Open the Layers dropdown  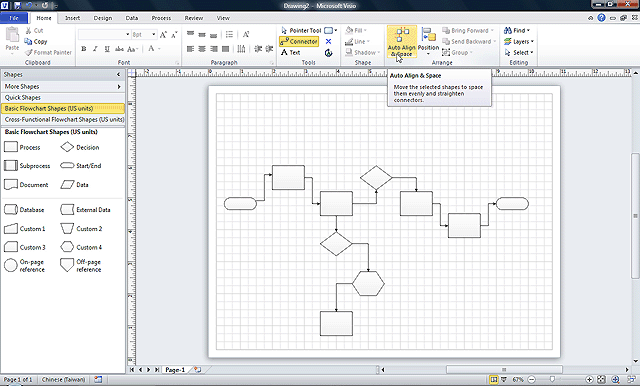519,42
